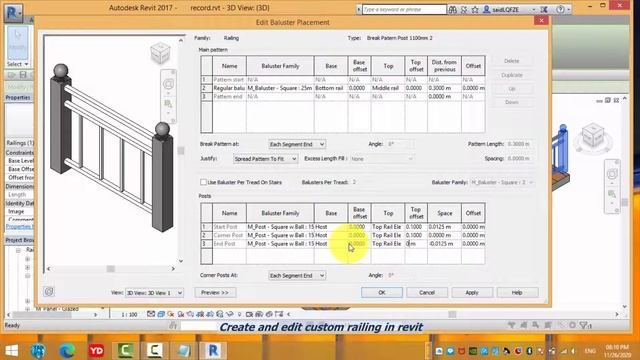Click the preview pane horizontal scrollbar thumb
The height and width of the screenshot is (360, 640).
[x=111, y=269]
